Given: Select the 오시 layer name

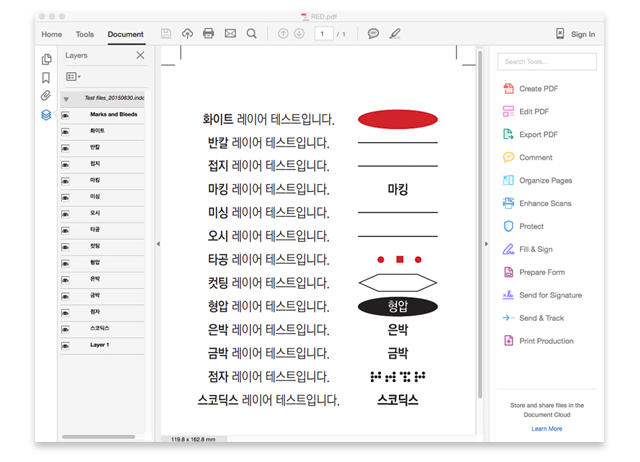Looking at the screenshot, I should (x=95, y=213).
